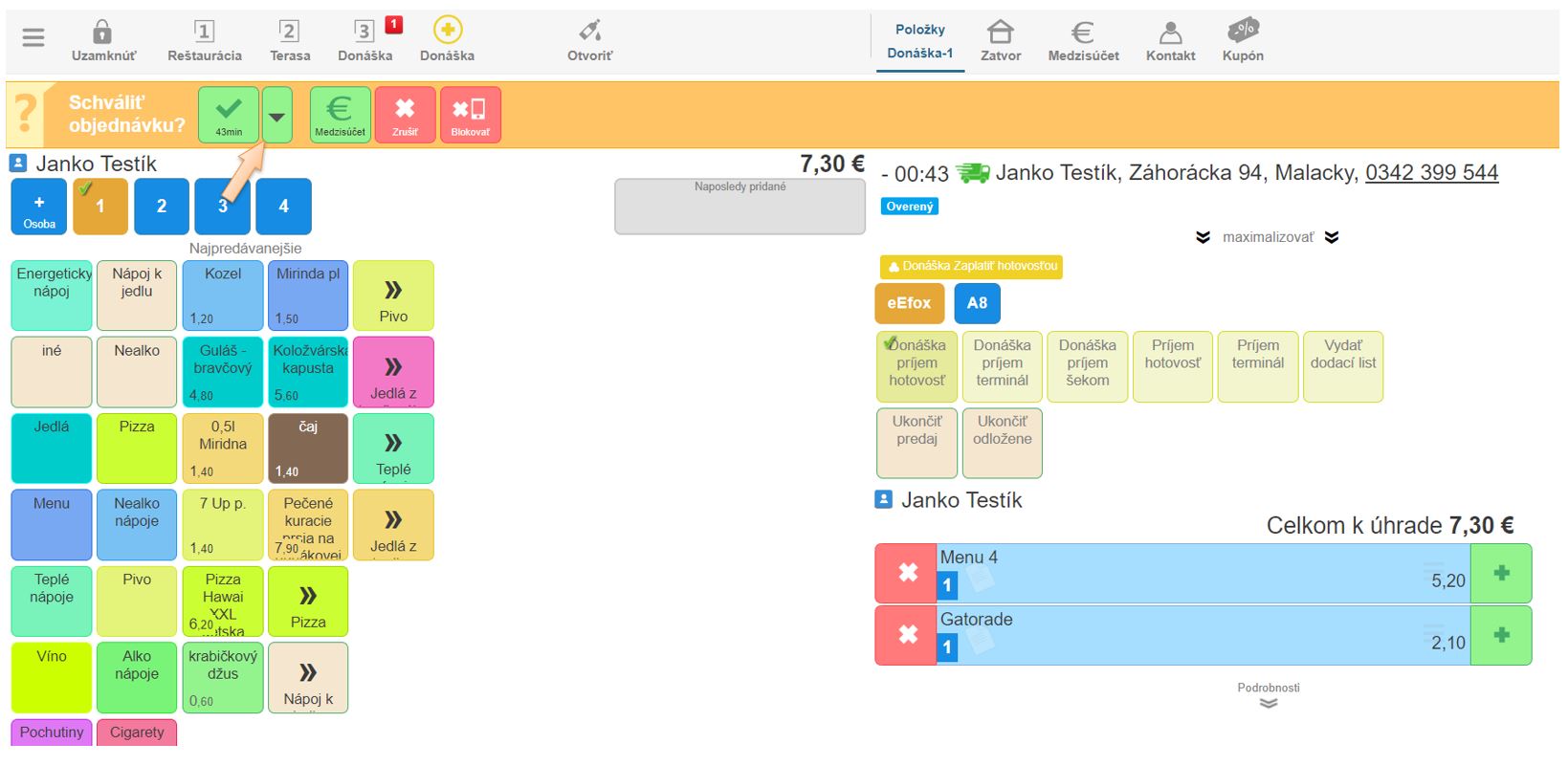Screen dimensions: 1568x766
Task: Click the red Zrušiť order button
Action: pos(405,115)
